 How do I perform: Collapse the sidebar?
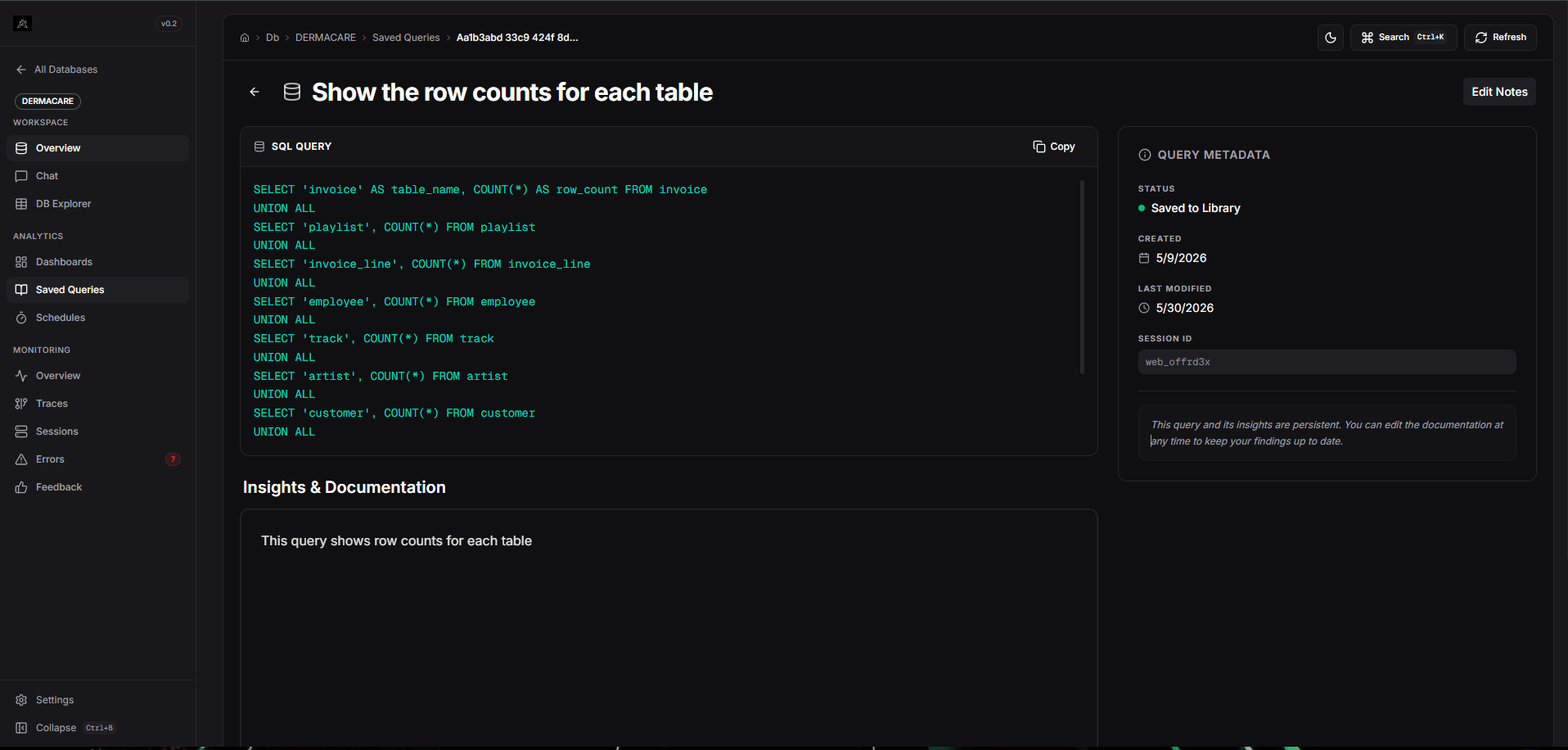click(97, 728)
